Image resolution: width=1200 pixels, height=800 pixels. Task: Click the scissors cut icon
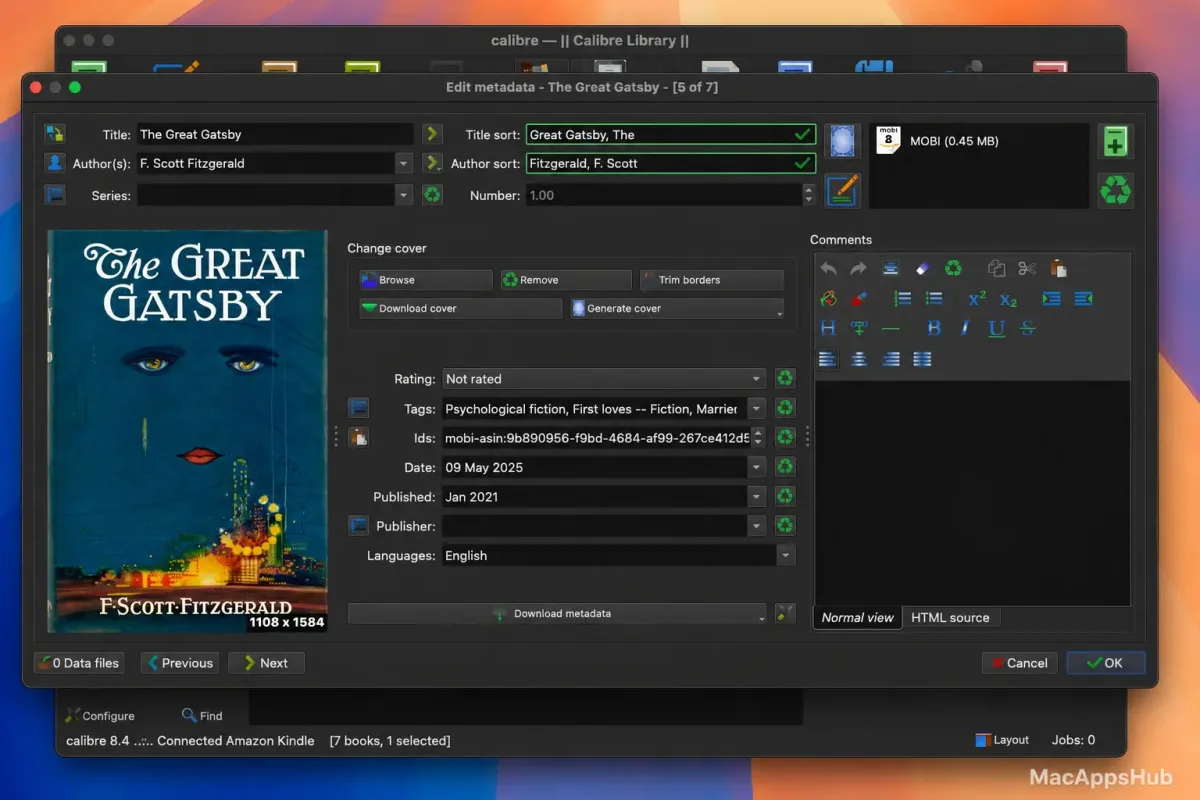point(1027,268)
